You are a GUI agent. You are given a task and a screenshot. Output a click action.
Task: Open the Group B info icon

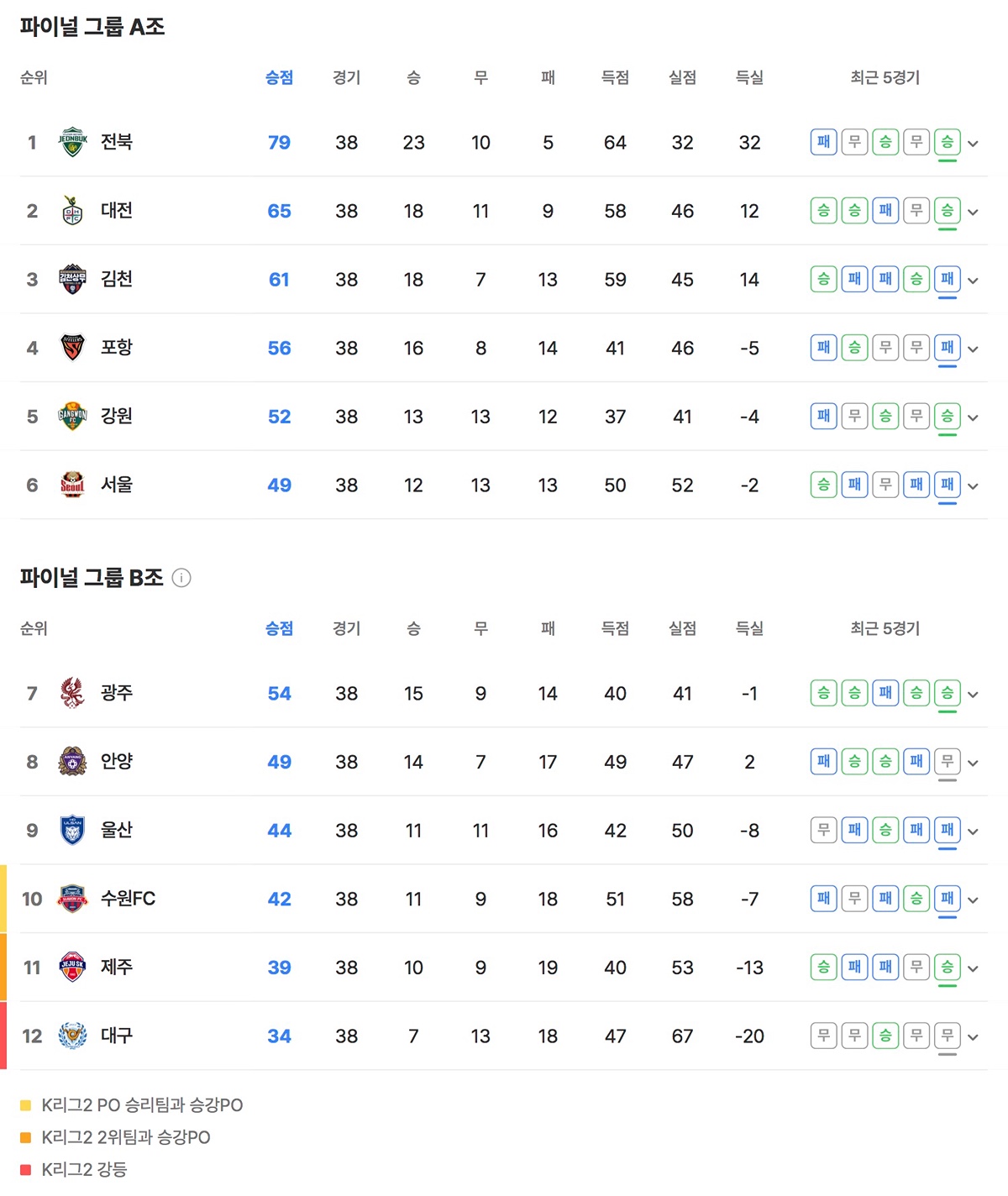(181, 578)
